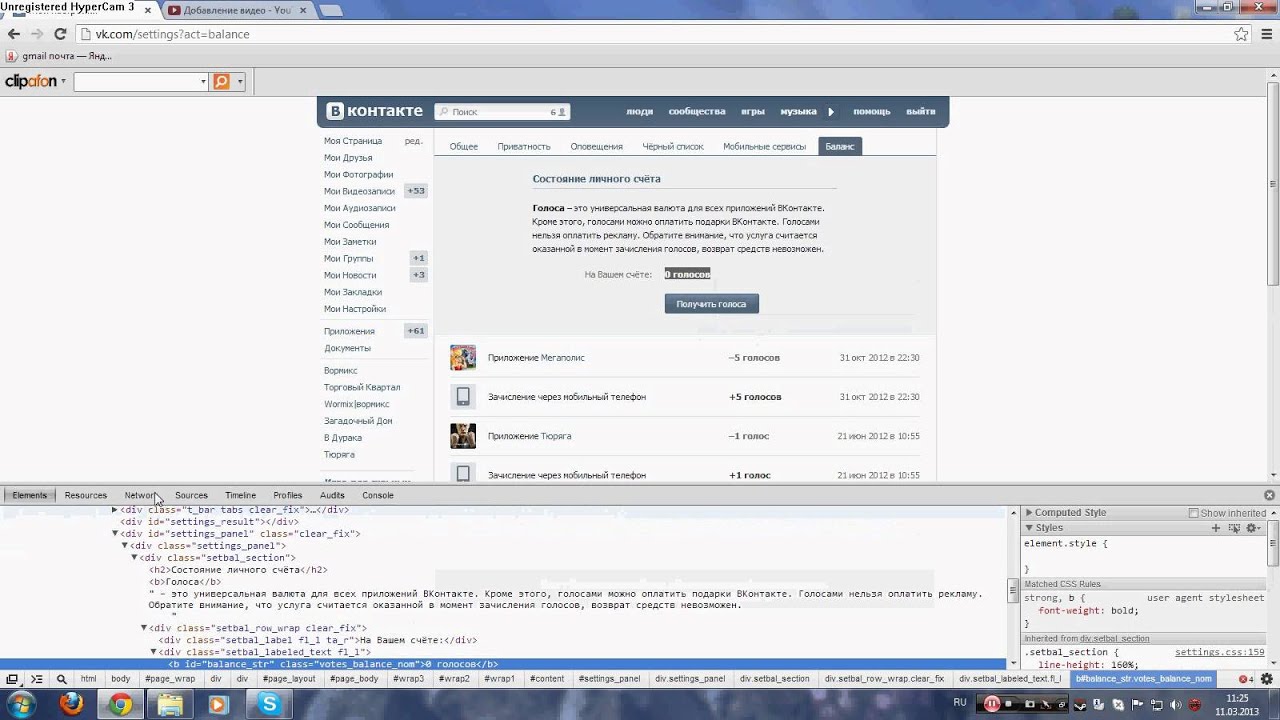Close the DevTools panel with the X icon
Image resolution: width=1280 pixels, height=720 pixels.
pos(1270,495)
